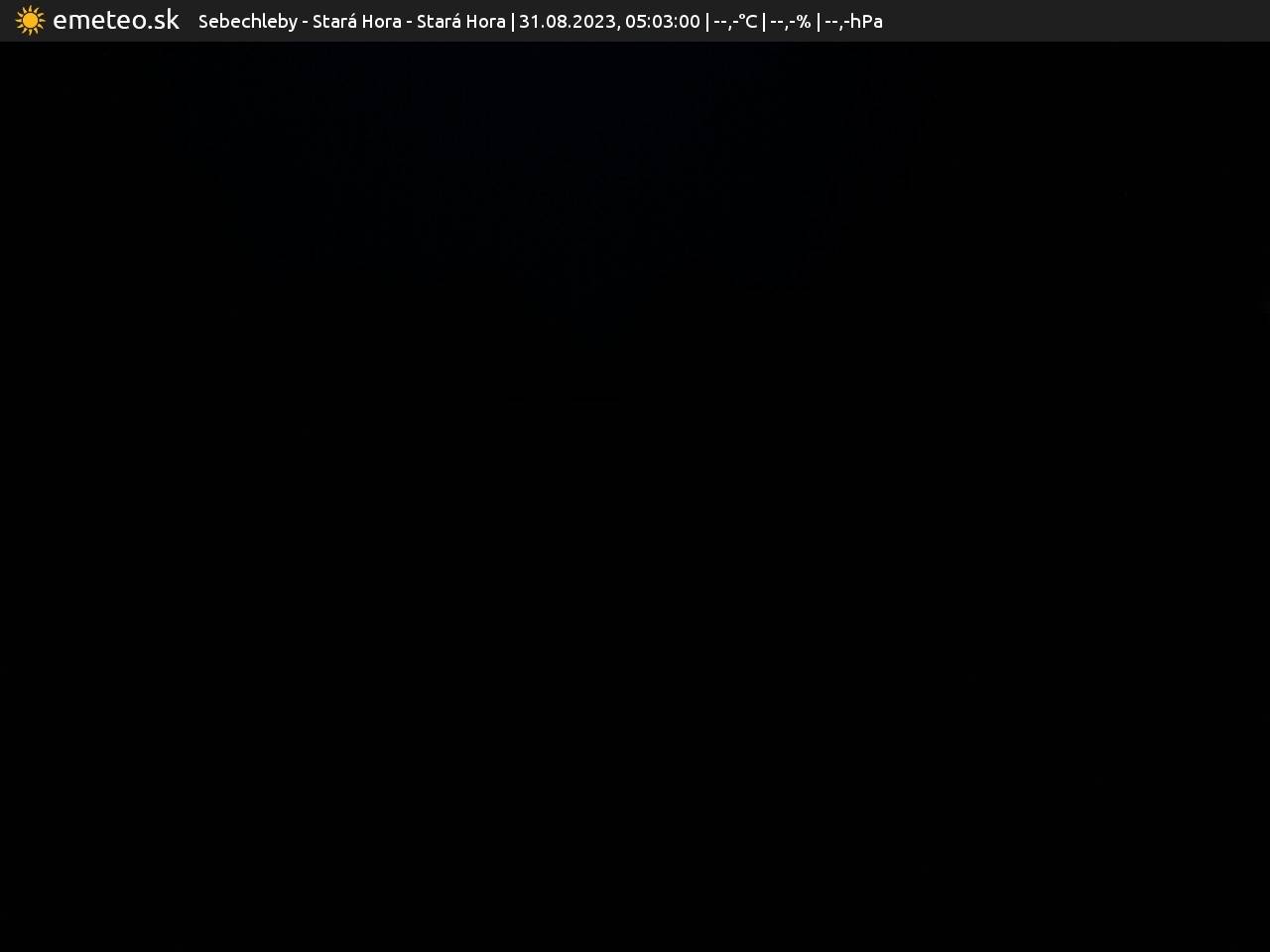Click the timestamp 05:03:00
The height and width of the screenshot is (952, 1270).
click(x=662, y=22)
